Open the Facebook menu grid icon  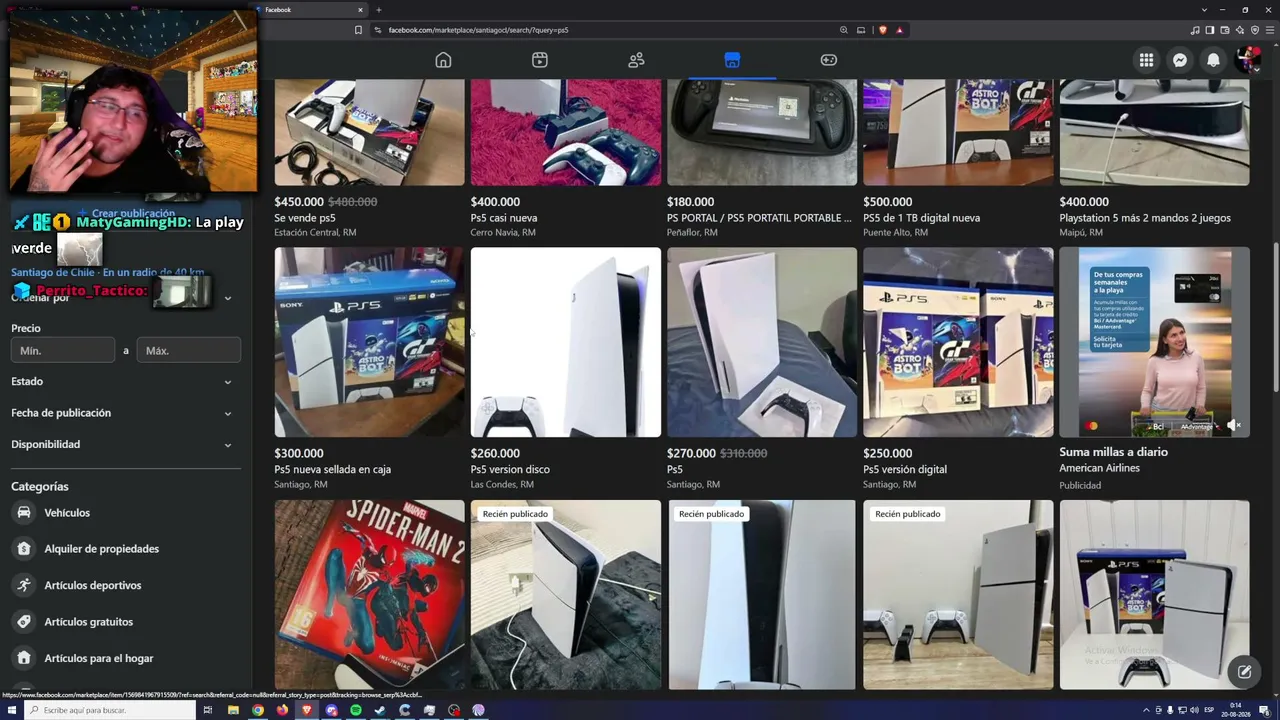[1146, 60]
